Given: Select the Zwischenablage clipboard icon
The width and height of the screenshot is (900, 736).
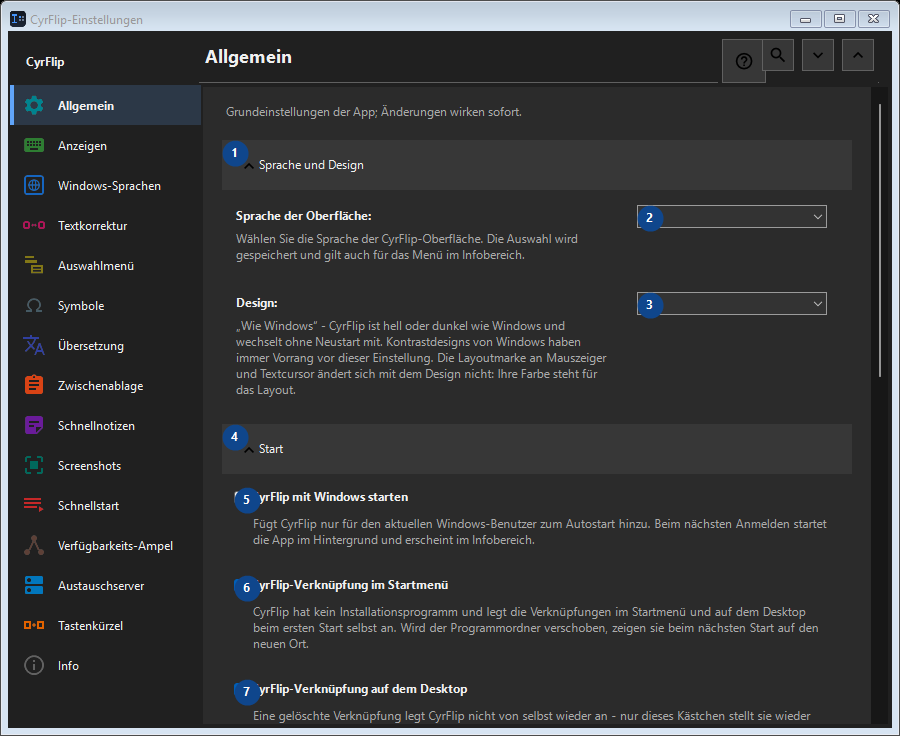Looking at the screenshot, I should (x=34, y=385).
